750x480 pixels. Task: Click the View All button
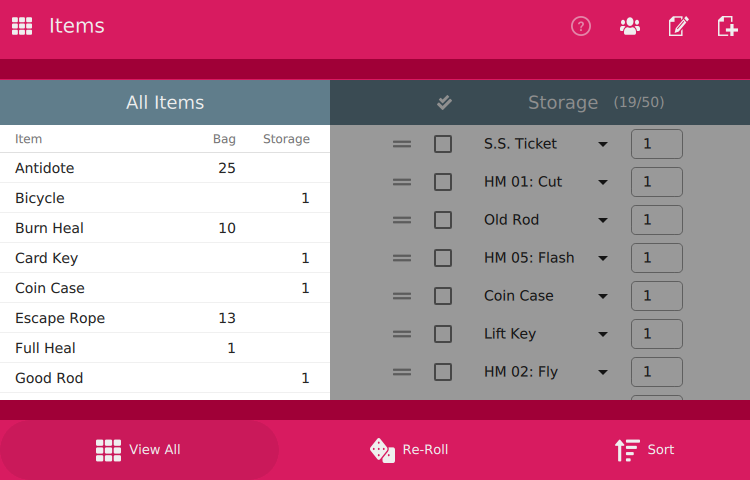139,449
